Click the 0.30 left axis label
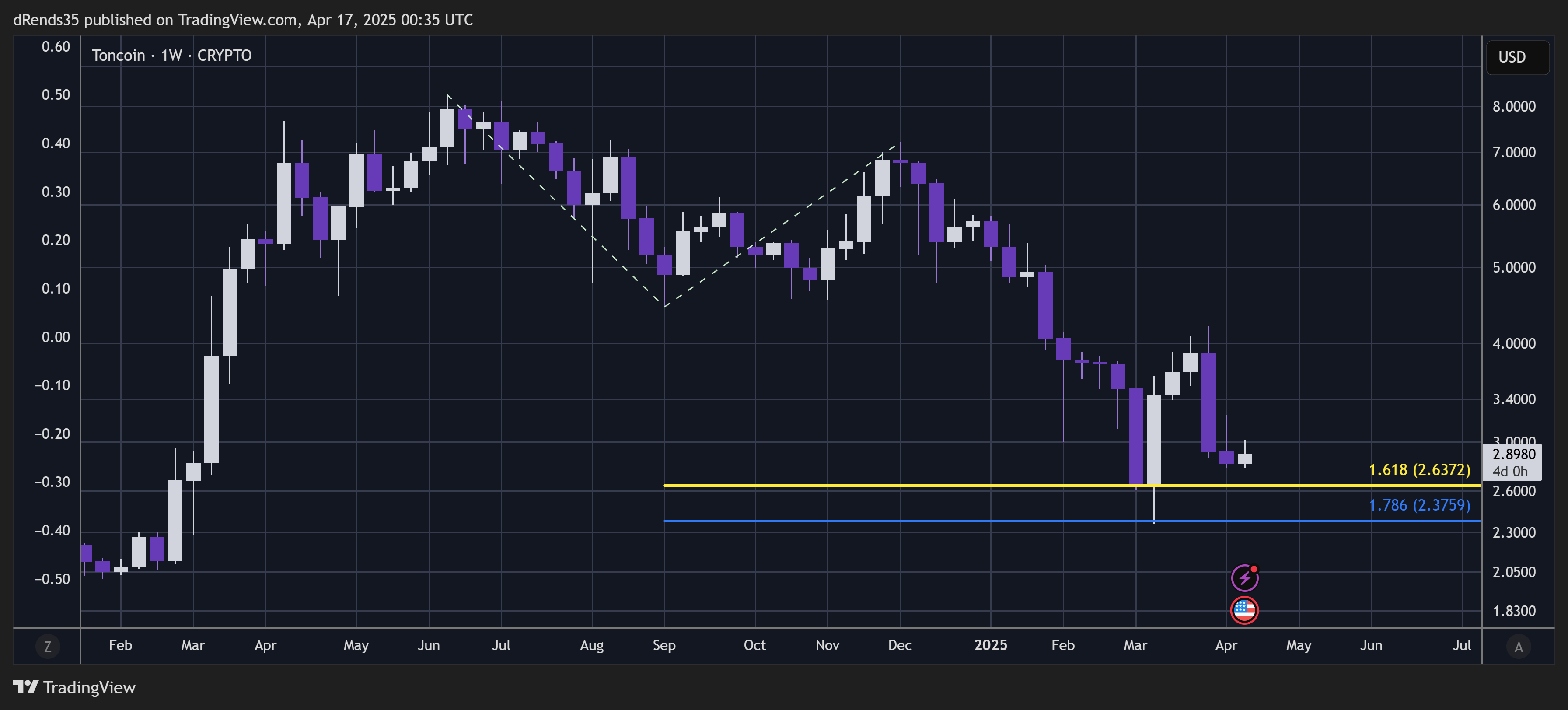 pos(56,192)
